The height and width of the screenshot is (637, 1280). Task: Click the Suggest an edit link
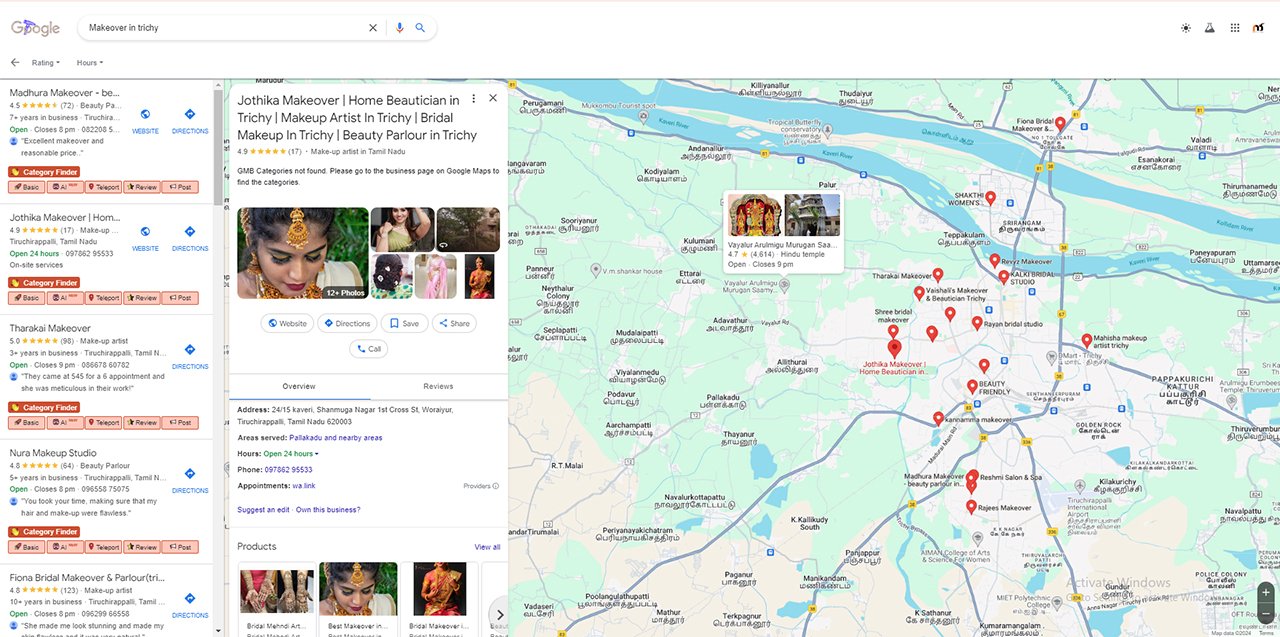pos(263,510)
